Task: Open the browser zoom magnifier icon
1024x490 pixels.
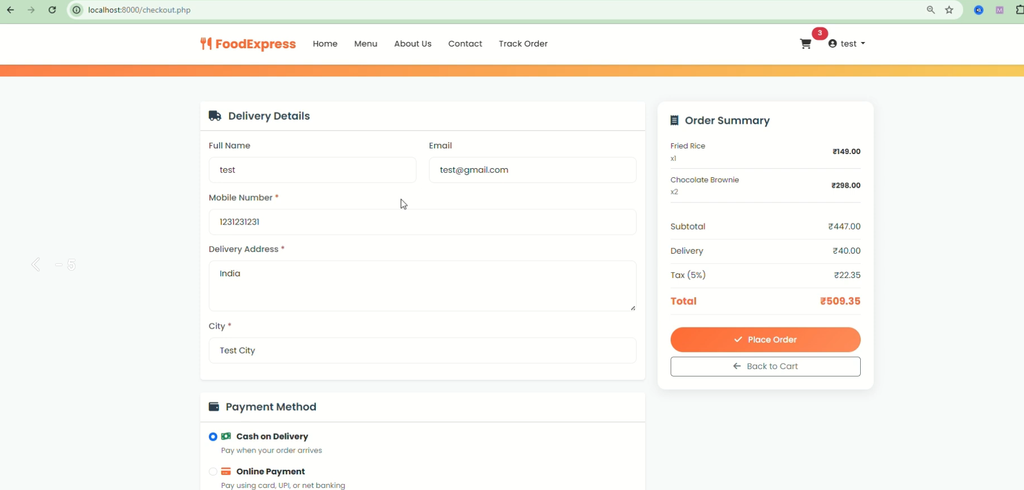Action: (x=931, y=10)
